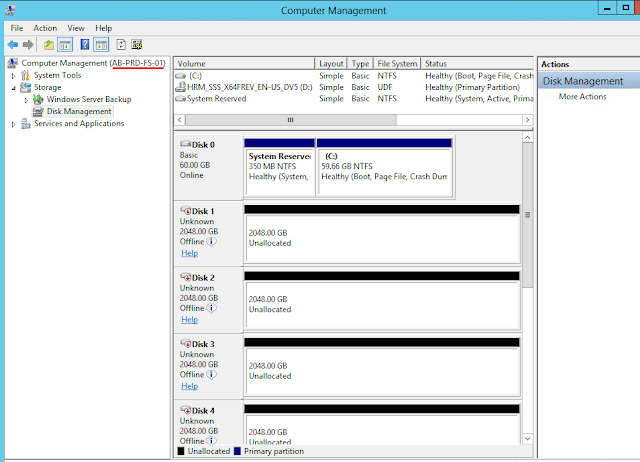
Task: Click the info icon next to Disk 4 Offline
Action: click(x=211, y=441)
